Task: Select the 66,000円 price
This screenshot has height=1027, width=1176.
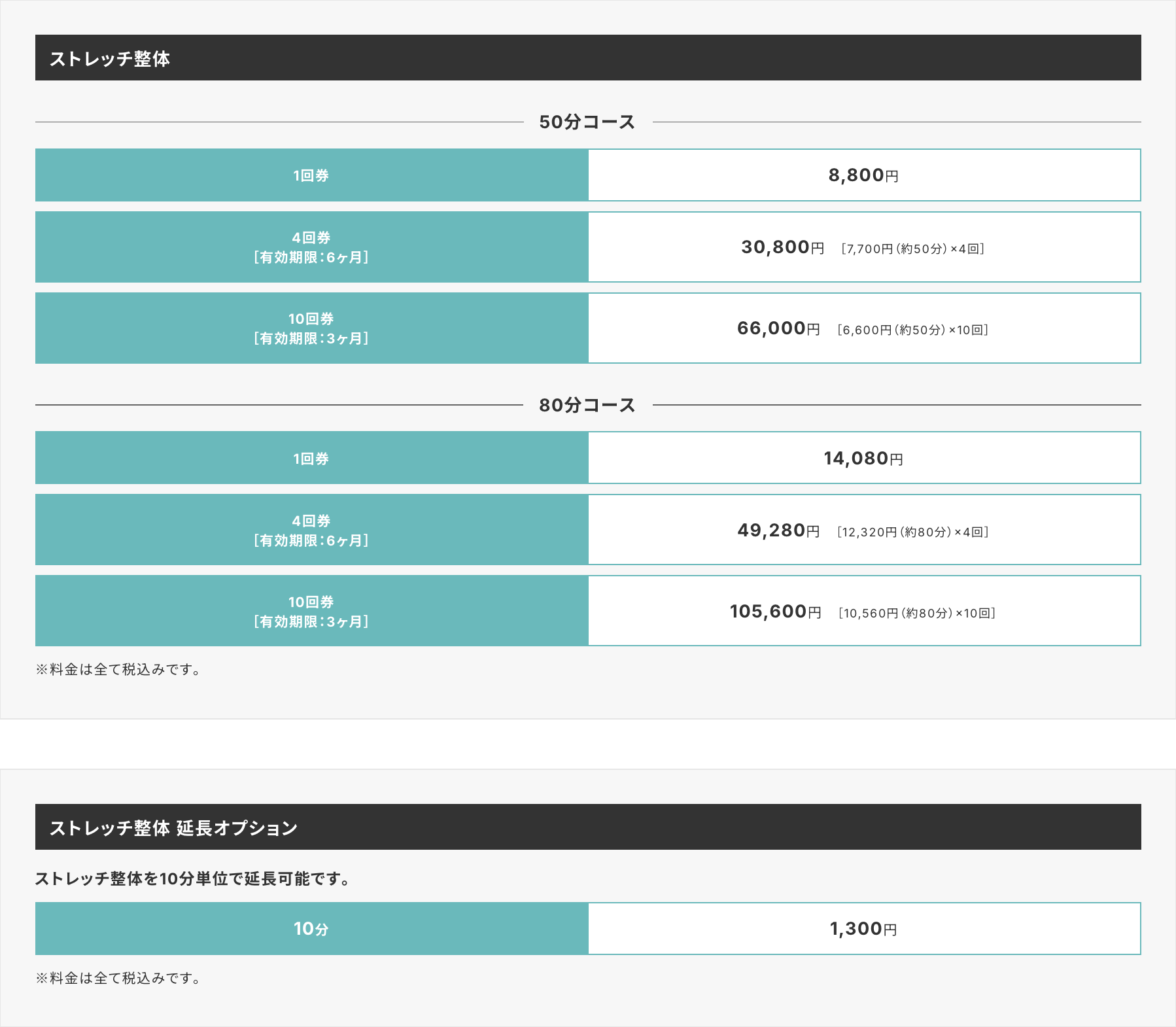Action: point(778,328)
